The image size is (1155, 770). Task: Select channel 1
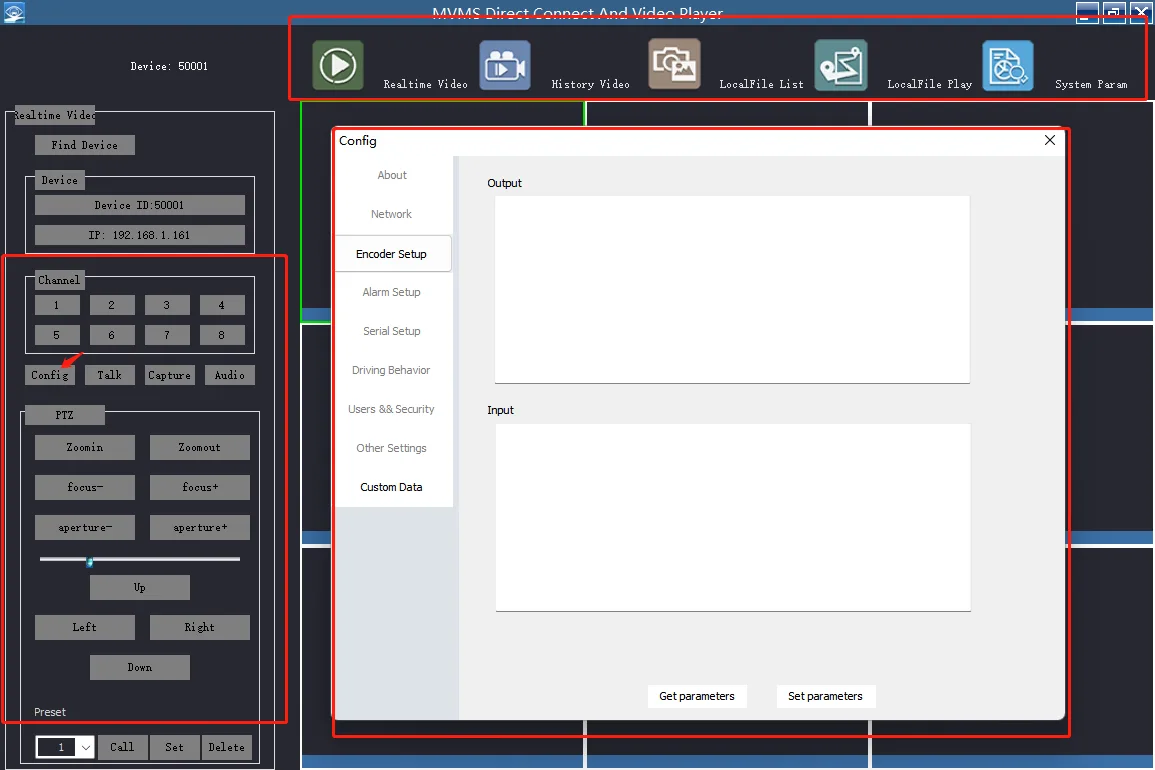(x=57, y=305)
